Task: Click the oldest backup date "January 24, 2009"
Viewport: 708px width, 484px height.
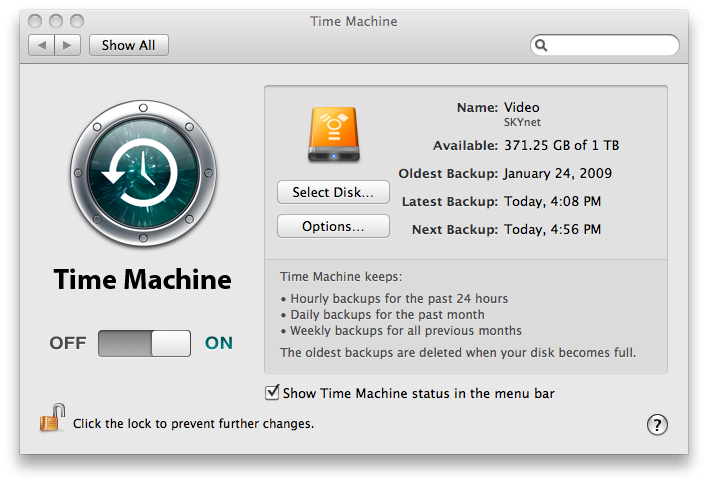Action: click(x=558, y=173)
